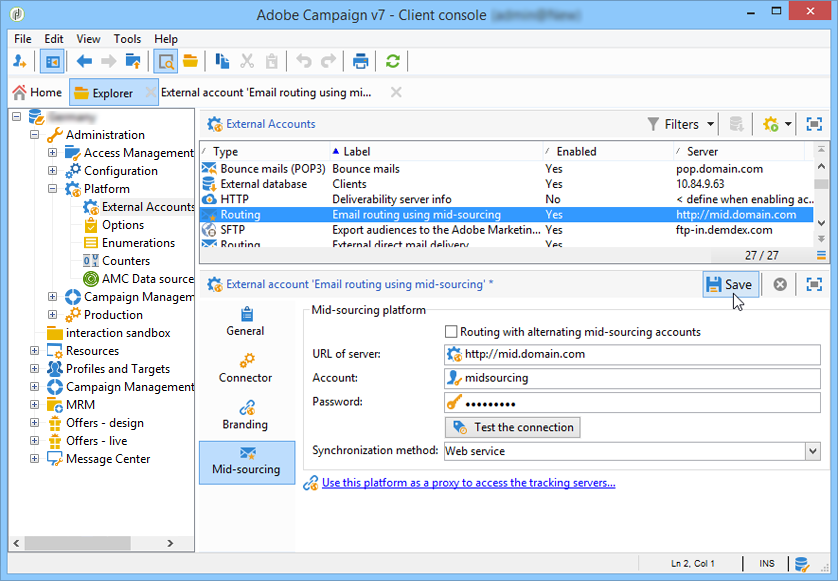
Task: Open the Edit menu
Action: click(x=53, y=39)
